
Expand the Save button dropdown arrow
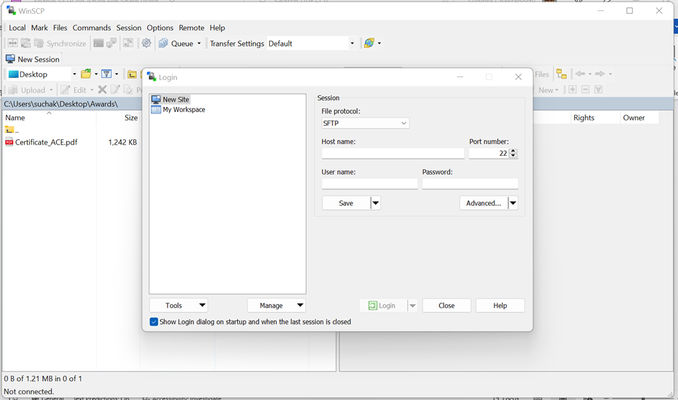pos(375,203)
